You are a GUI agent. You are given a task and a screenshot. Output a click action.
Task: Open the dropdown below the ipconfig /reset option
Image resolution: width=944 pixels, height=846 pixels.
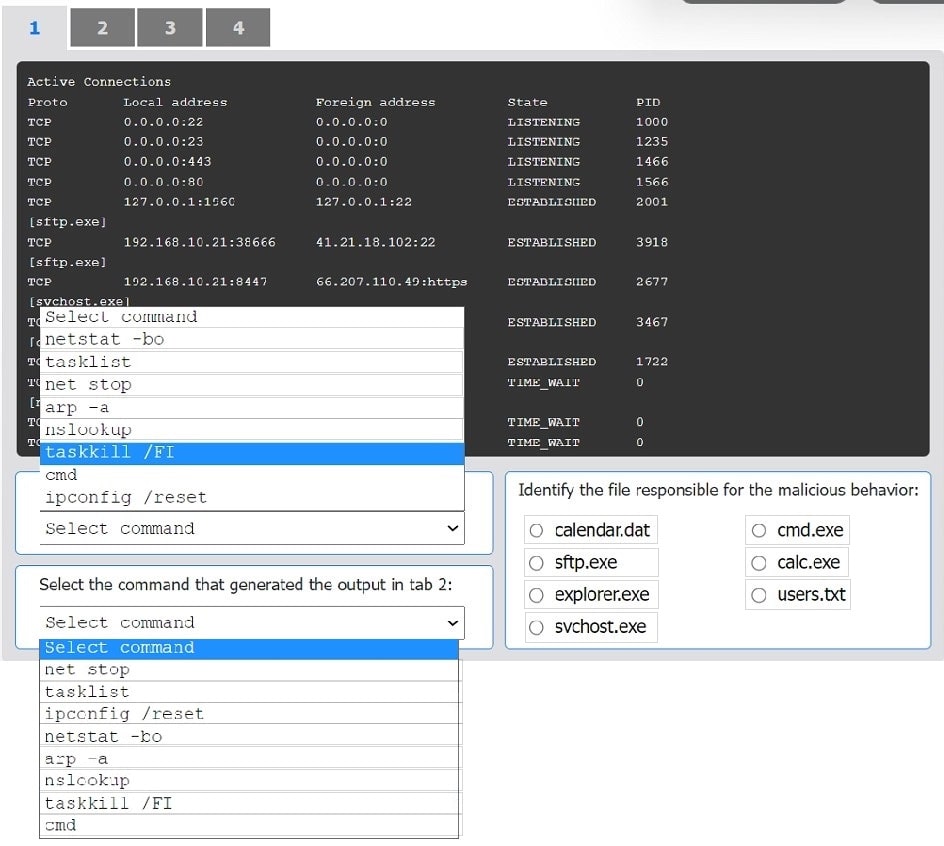coord(252,529)
